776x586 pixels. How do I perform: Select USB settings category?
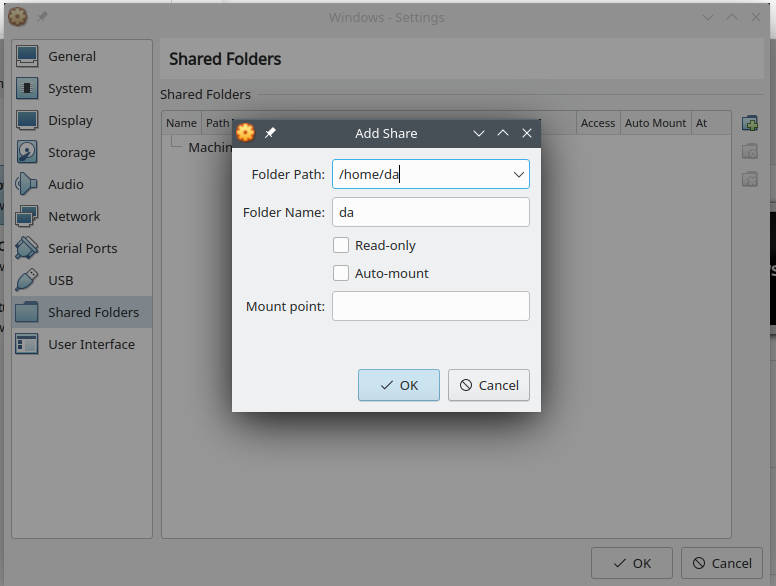tap(82, 280)
